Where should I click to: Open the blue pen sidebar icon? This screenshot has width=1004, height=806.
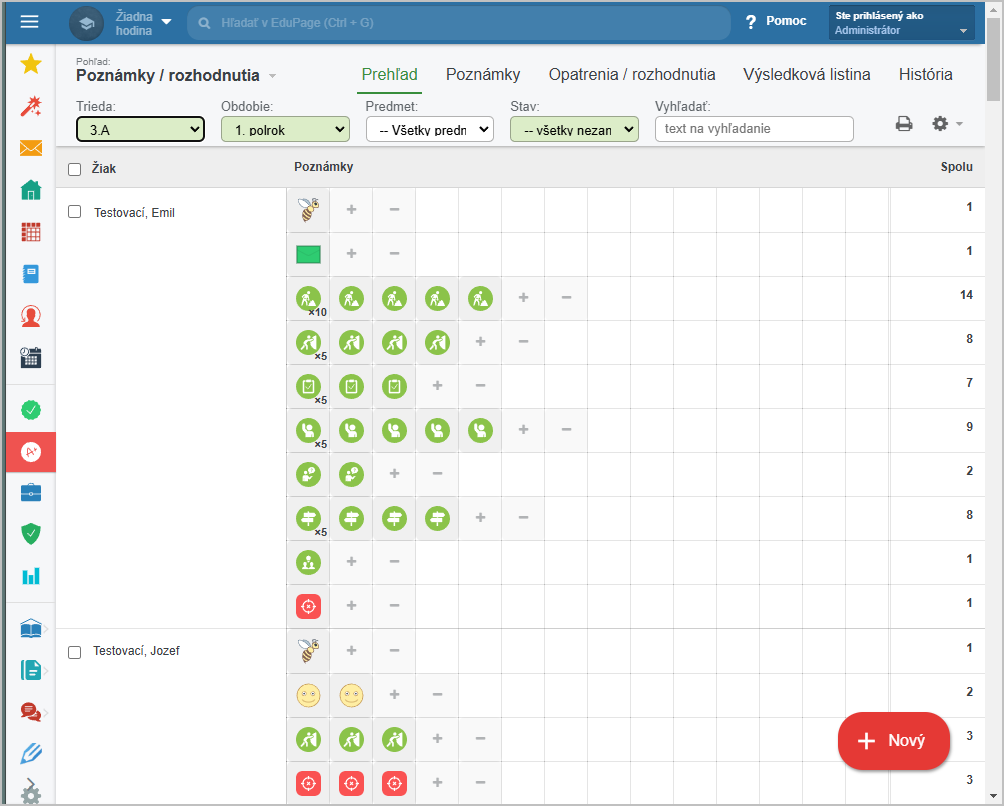coord(31,754)
